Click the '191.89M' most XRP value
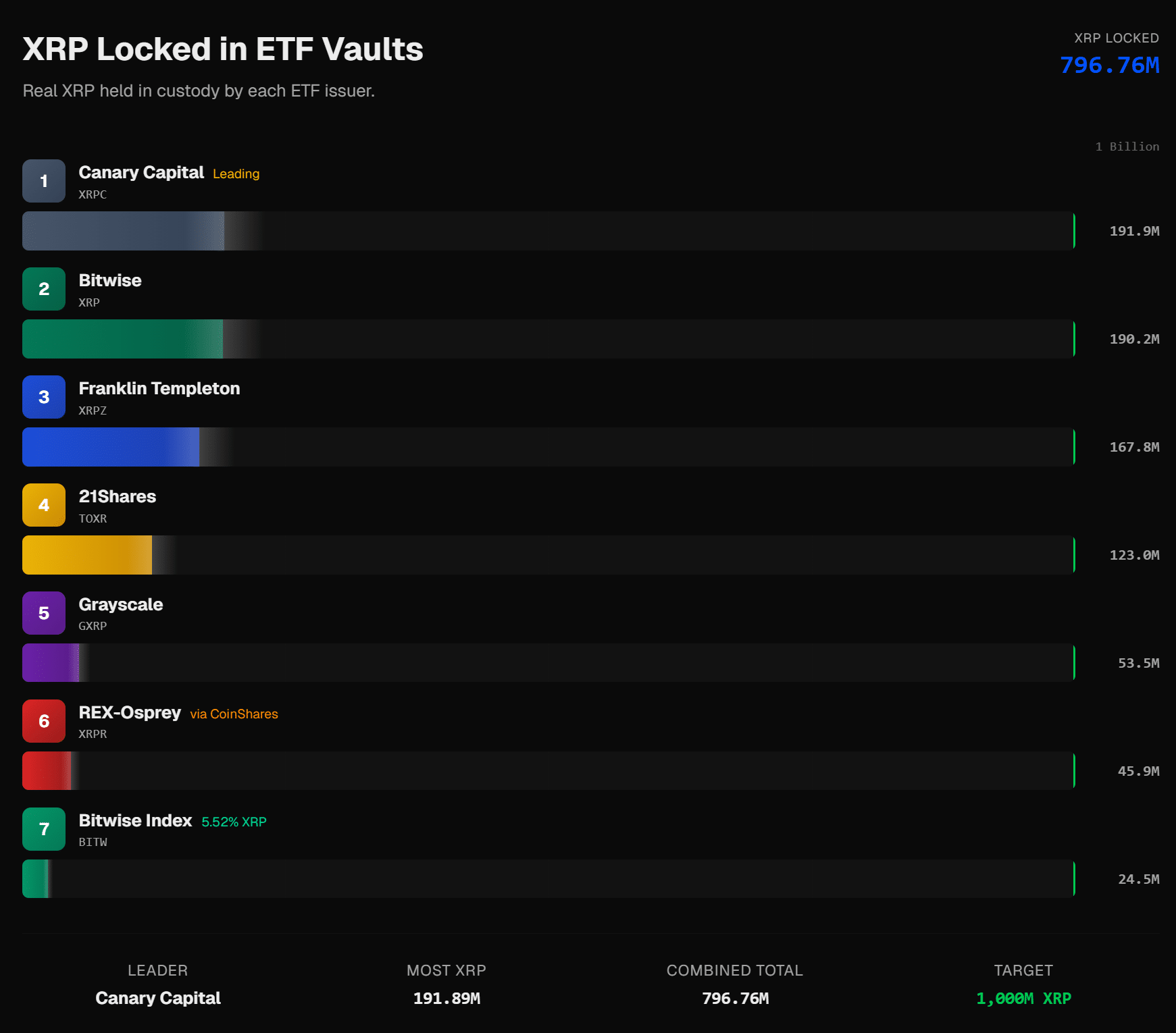Image resolution: width=1176 pixels, height=1033 pixels. click(x=446, y=999)
